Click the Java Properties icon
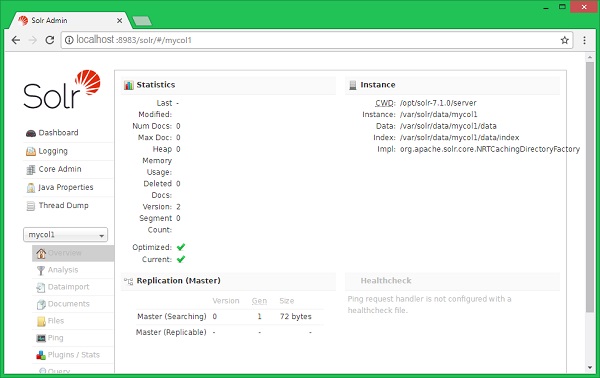 31,187
